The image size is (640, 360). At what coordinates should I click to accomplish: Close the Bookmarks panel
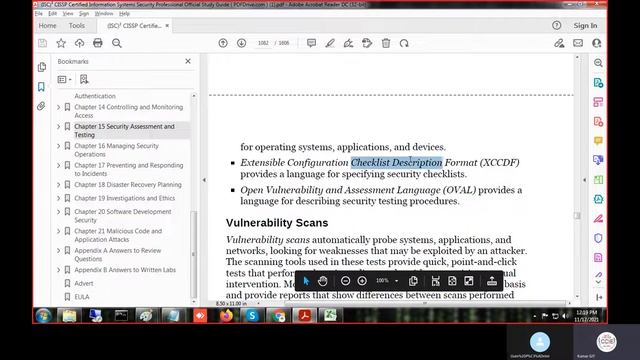188,61
